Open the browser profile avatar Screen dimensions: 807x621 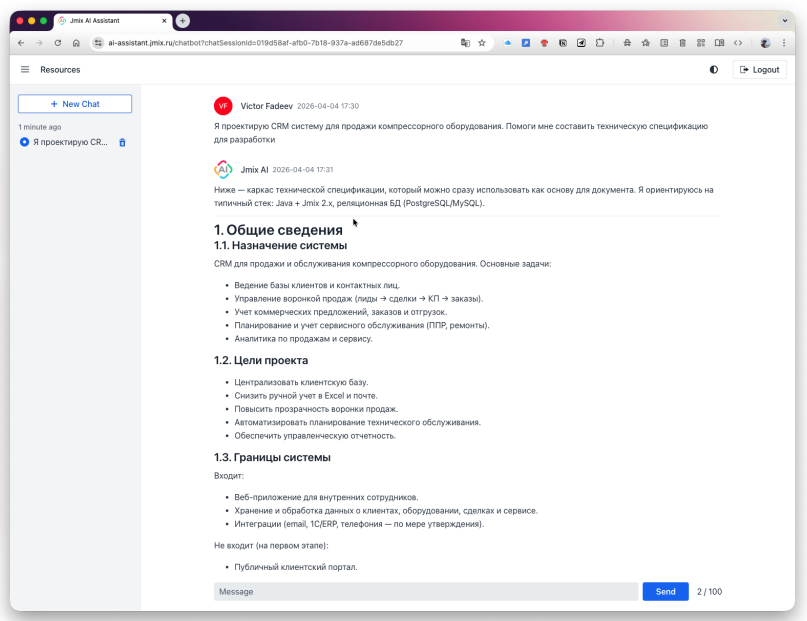pyautogui.click(x=765, y=43)
